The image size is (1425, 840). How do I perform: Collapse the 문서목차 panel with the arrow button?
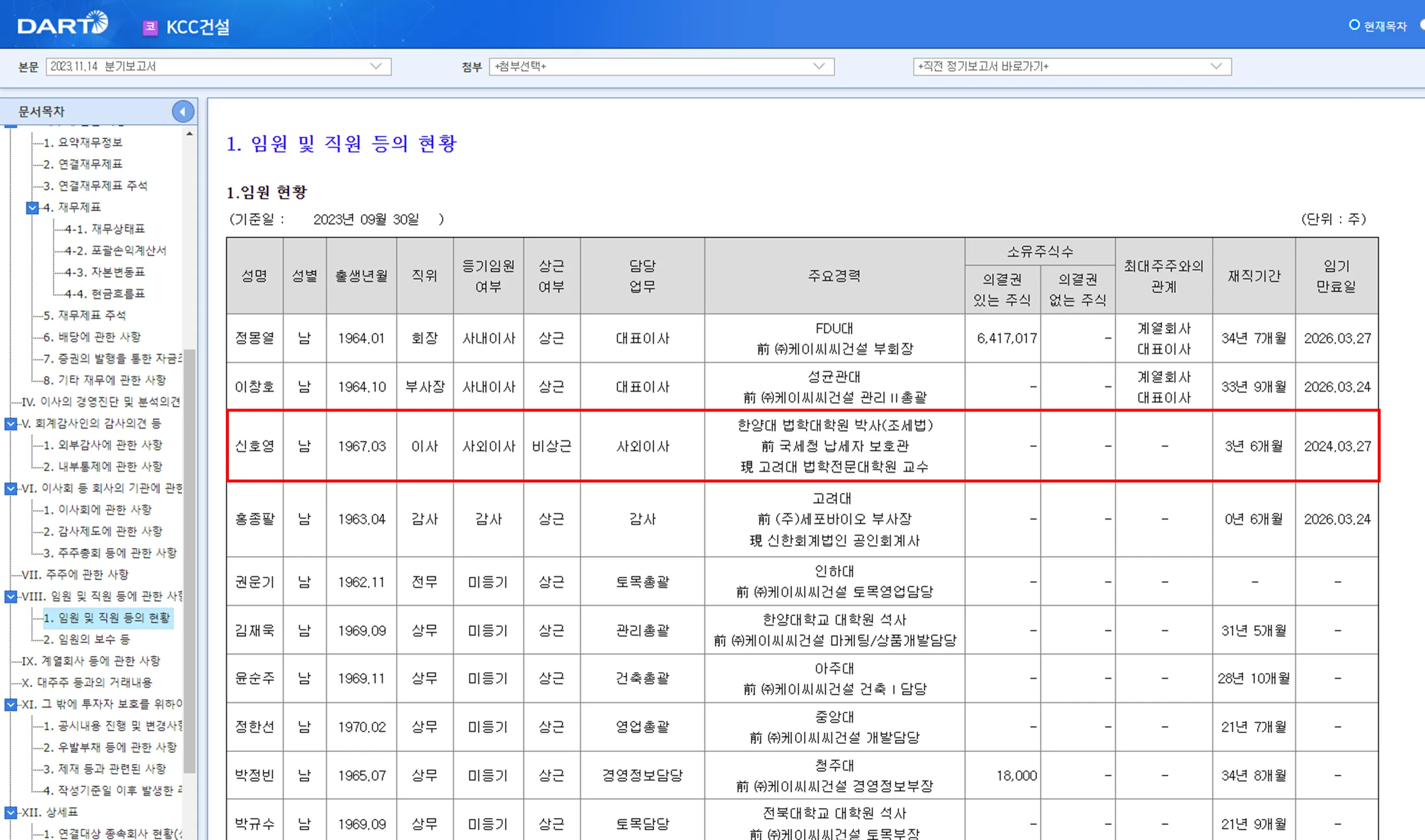[x=183, y=111]
